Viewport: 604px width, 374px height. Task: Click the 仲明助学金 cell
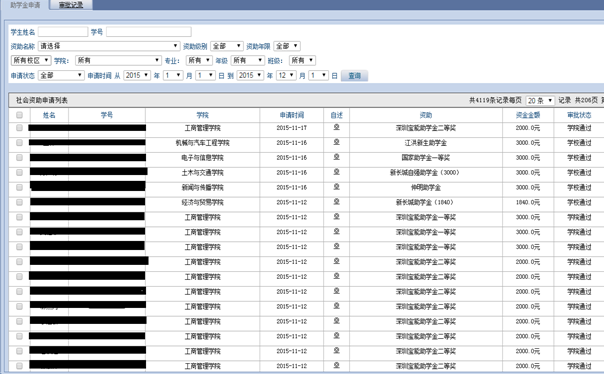[426, 188]
